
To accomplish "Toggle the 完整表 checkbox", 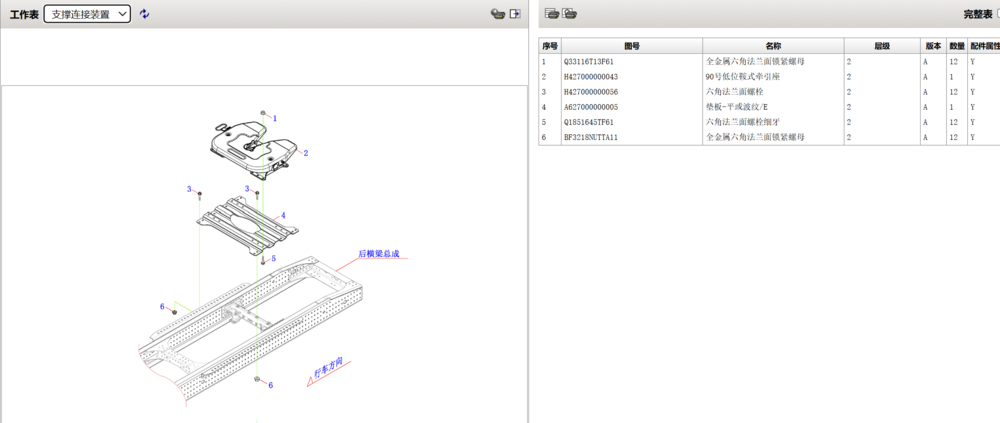I will pyautogui.click(x=997, y=14).
